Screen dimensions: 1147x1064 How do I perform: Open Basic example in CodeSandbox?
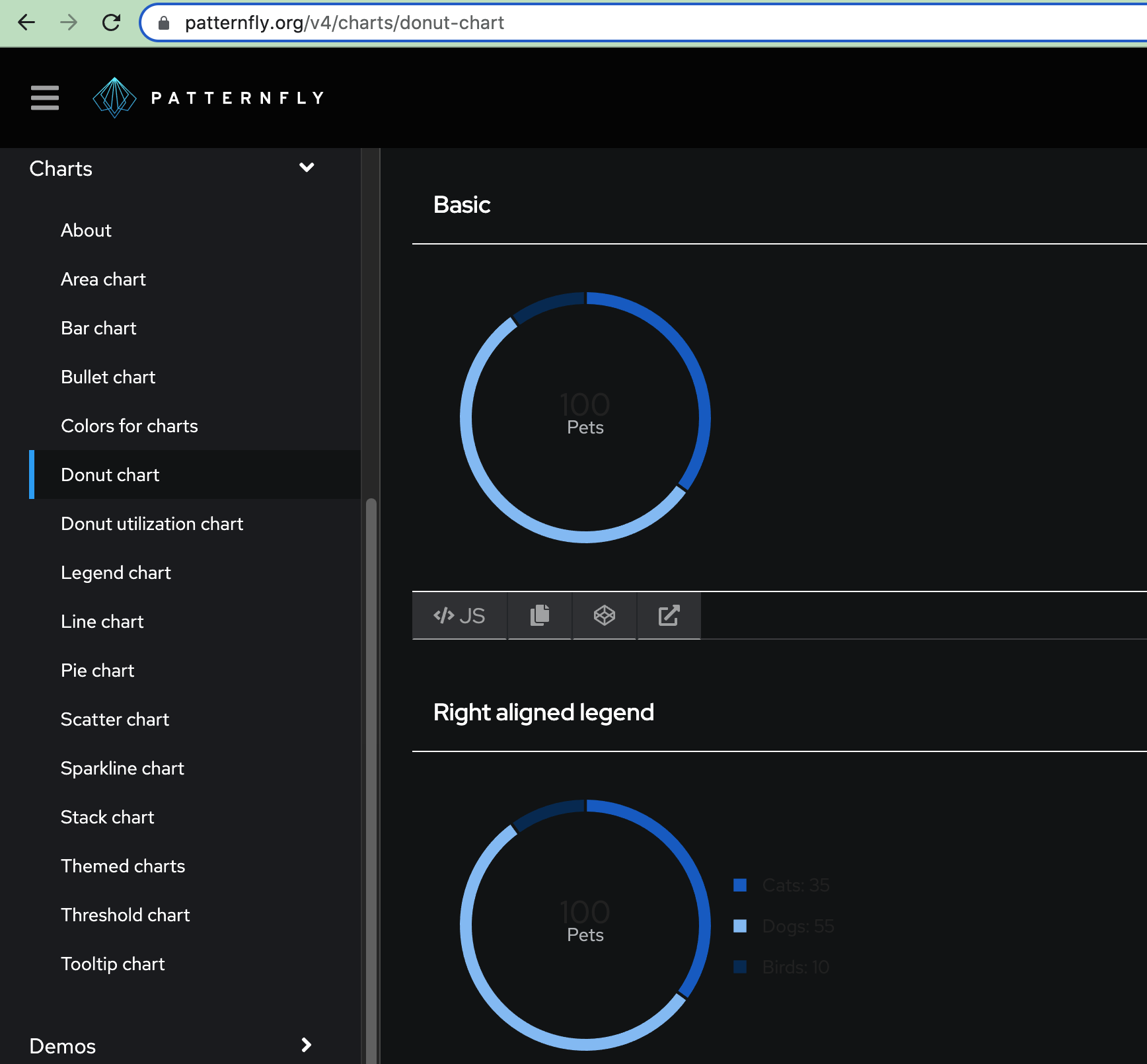point(605,615)
